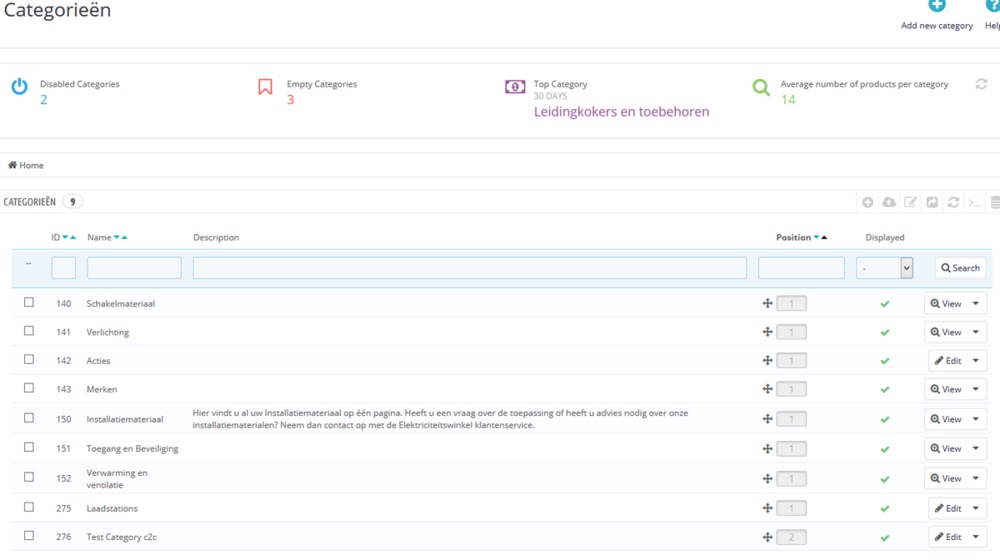1000x560 pixels.
Task: Show SQL query terminal icon
Action: 974,203
